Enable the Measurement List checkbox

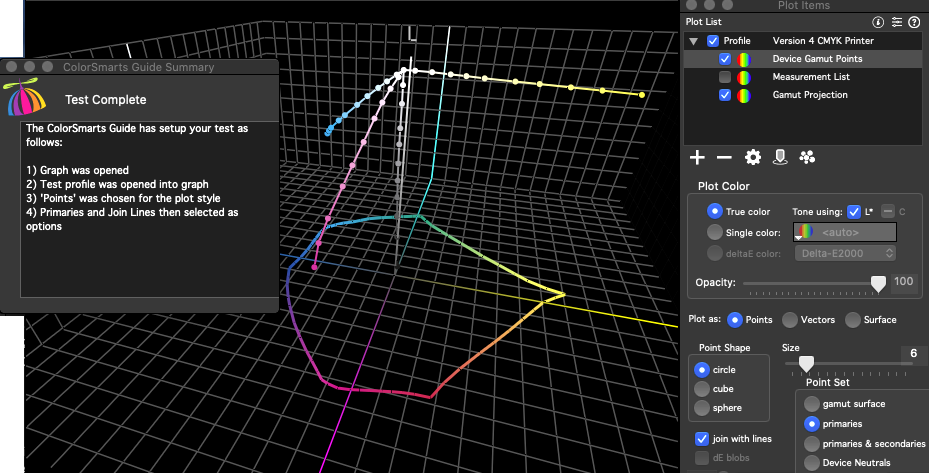point(725,77)
